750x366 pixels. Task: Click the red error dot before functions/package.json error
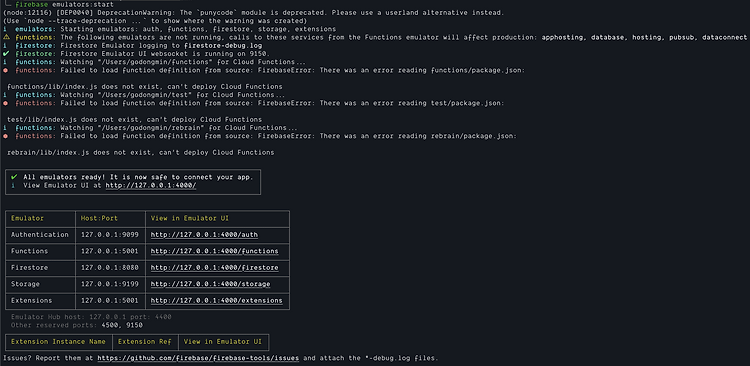(x=5, y=70)
